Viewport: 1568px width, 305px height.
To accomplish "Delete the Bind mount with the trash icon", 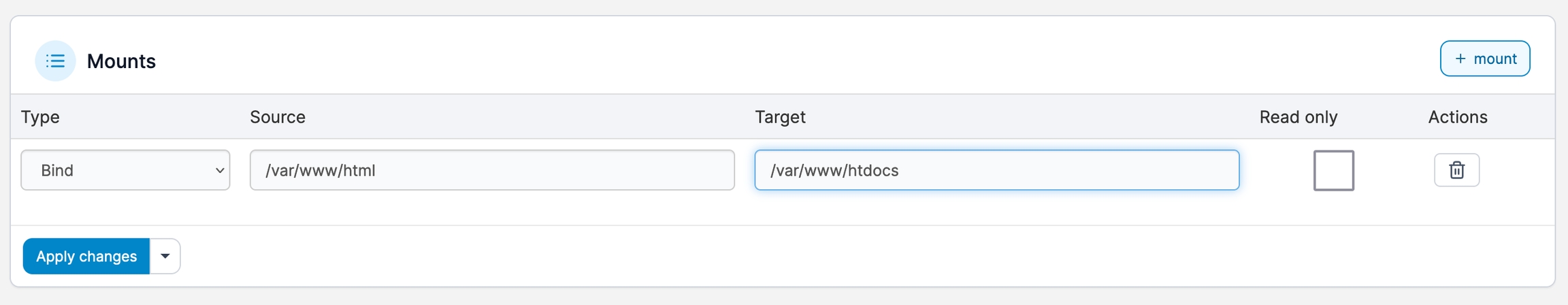I will point(1456,170).
